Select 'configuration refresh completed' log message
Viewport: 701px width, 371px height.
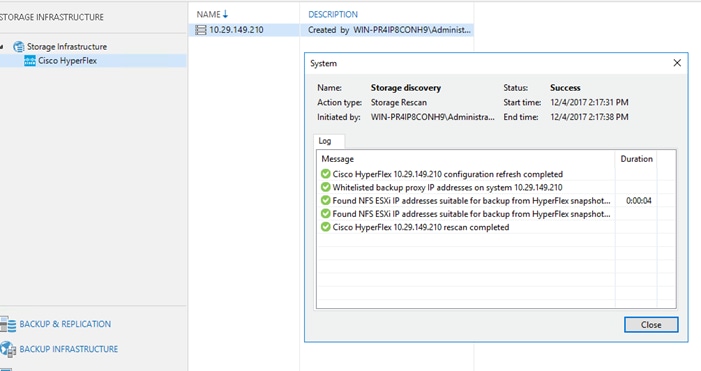click(448, 174)
